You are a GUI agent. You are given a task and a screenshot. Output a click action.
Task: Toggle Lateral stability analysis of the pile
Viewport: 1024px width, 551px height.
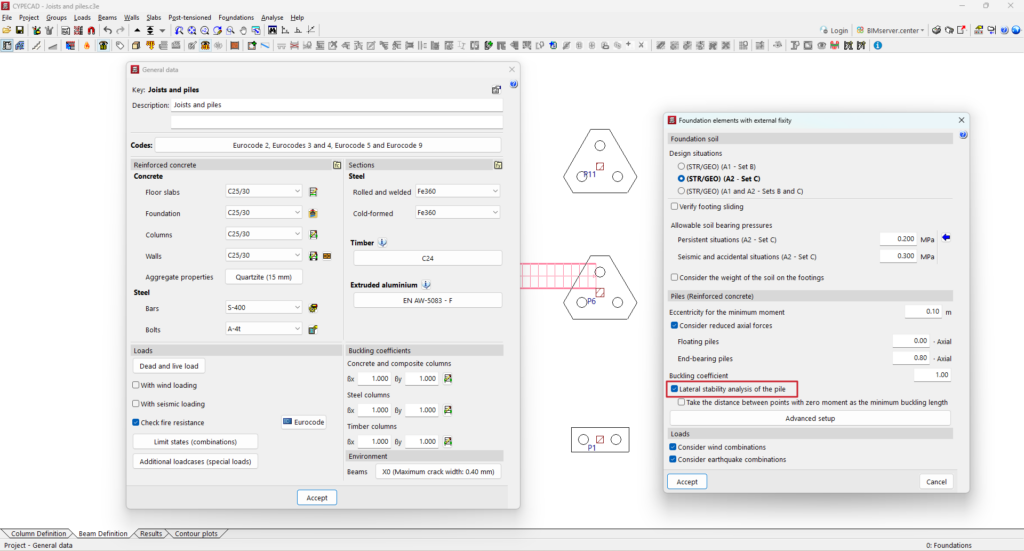coord(675,389)
